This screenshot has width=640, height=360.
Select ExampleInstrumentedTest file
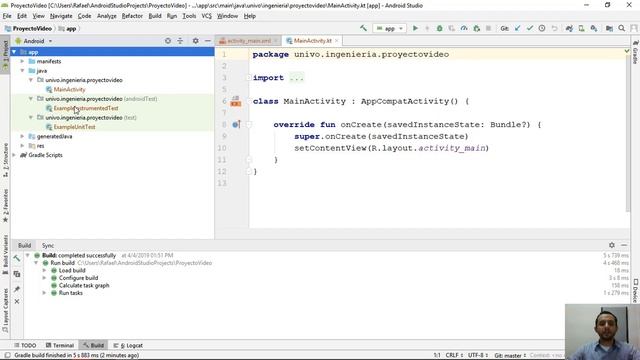click(86, 108)
